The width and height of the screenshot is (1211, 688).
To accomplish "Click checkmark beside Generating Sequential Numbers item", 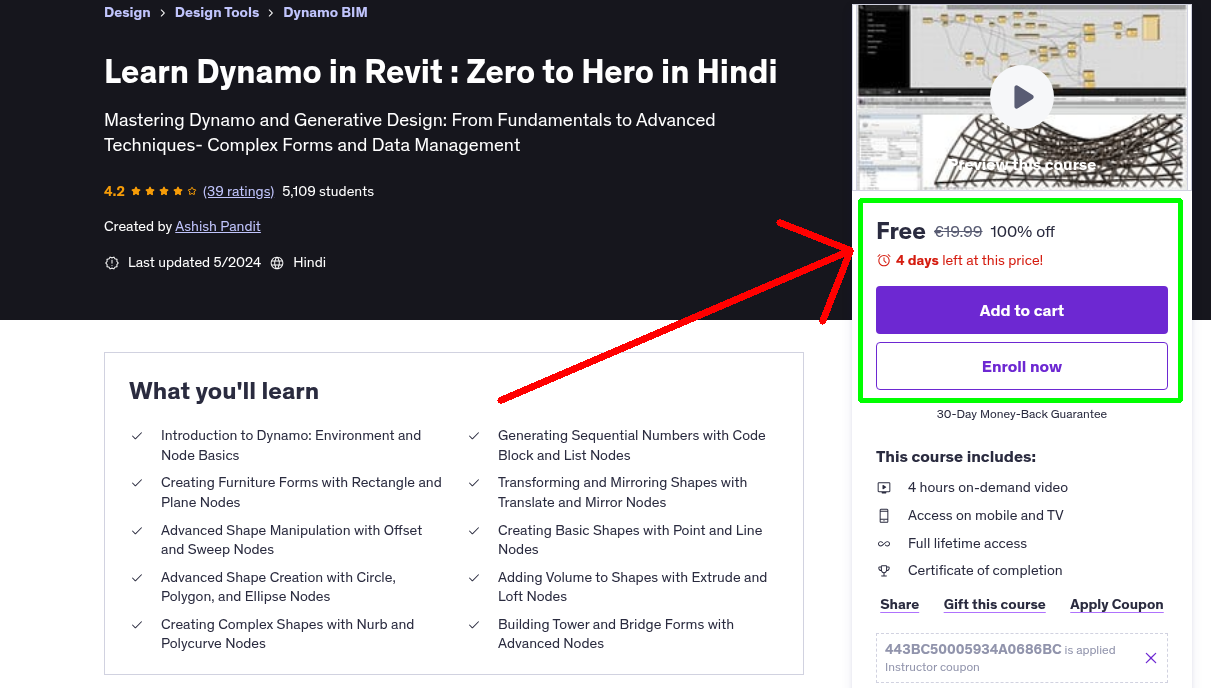I will coord(474,436).
